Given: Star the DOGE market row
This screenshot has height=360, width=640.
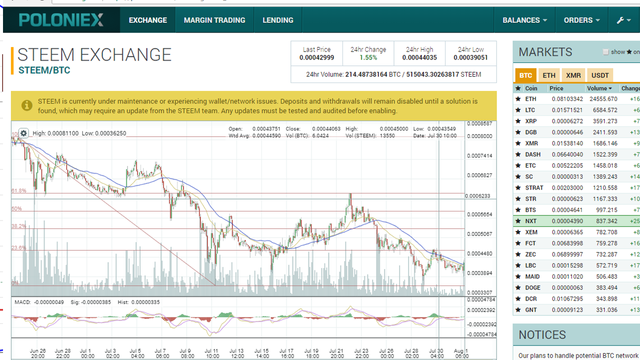Looking at the screenshot, I should pyautogui.click(x=518, y=287).
